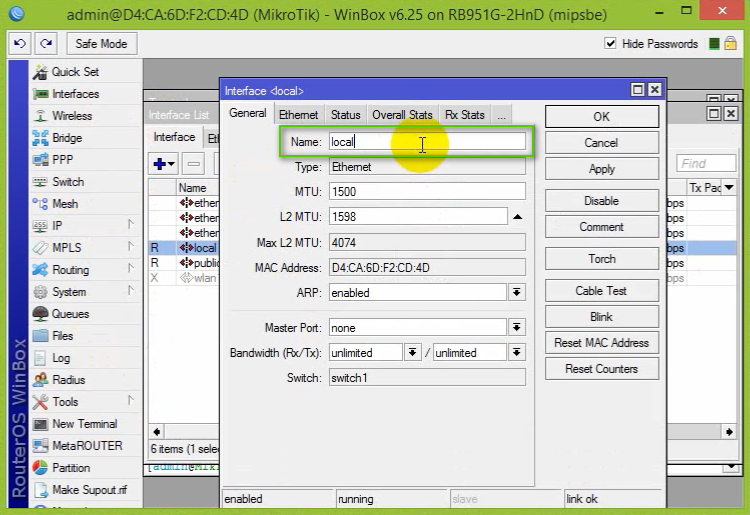Image resolution: width=750 pixels, height=515 pixels.
Task: Click the Redo arrow toolbar icon
Action: point(46,44)
